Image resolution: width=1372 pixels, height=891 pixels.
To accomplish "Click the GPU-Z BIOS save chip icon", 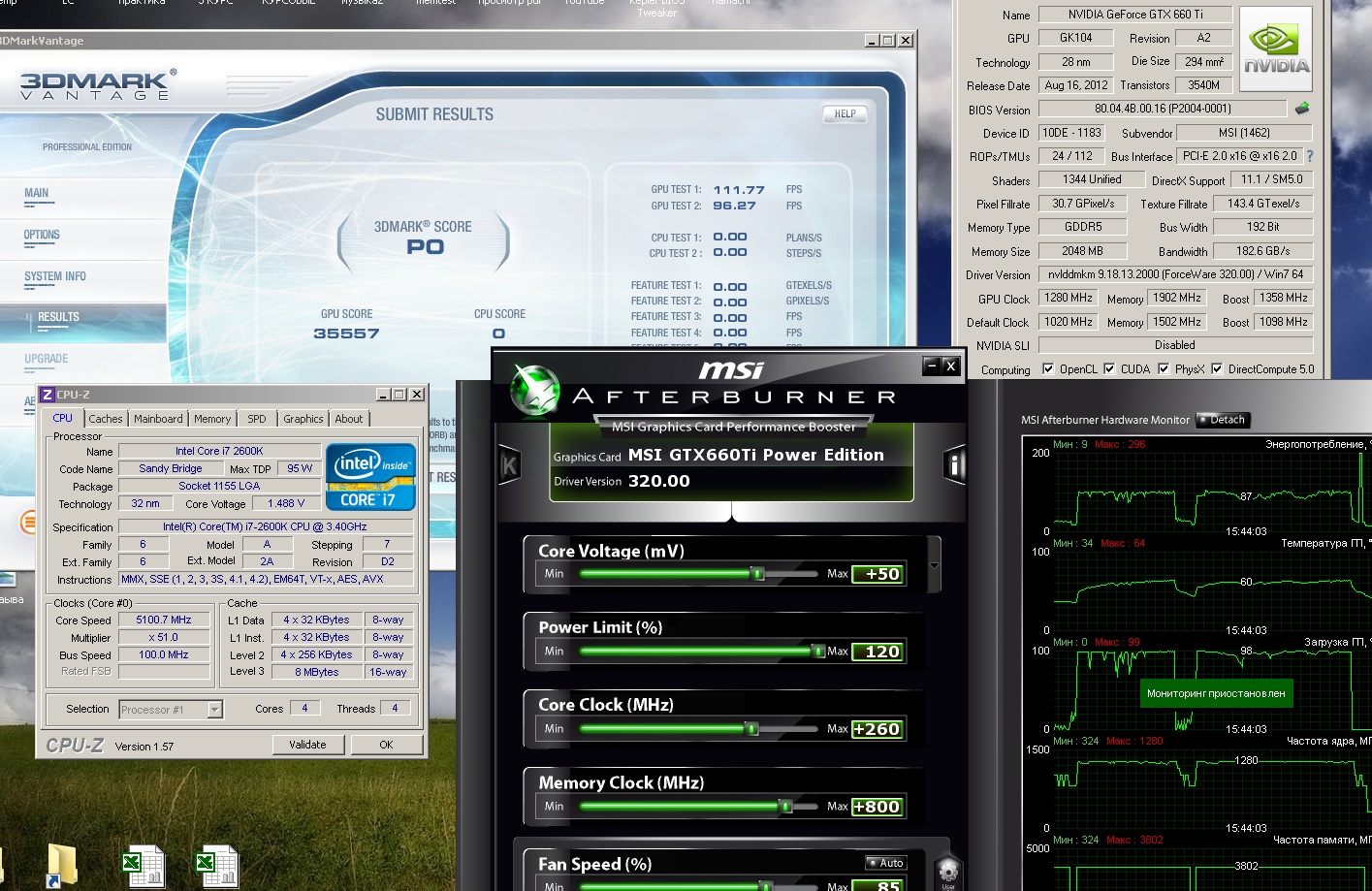I will [1301, 109].
